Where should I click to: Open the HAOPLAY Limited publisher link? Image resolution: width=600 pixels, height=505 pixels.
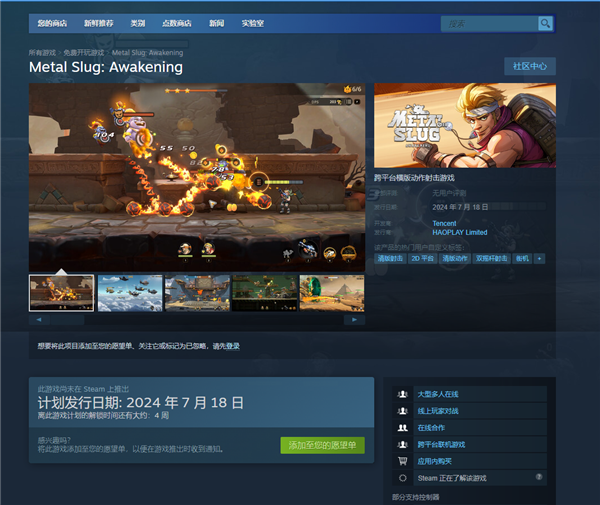click(460, 232)
